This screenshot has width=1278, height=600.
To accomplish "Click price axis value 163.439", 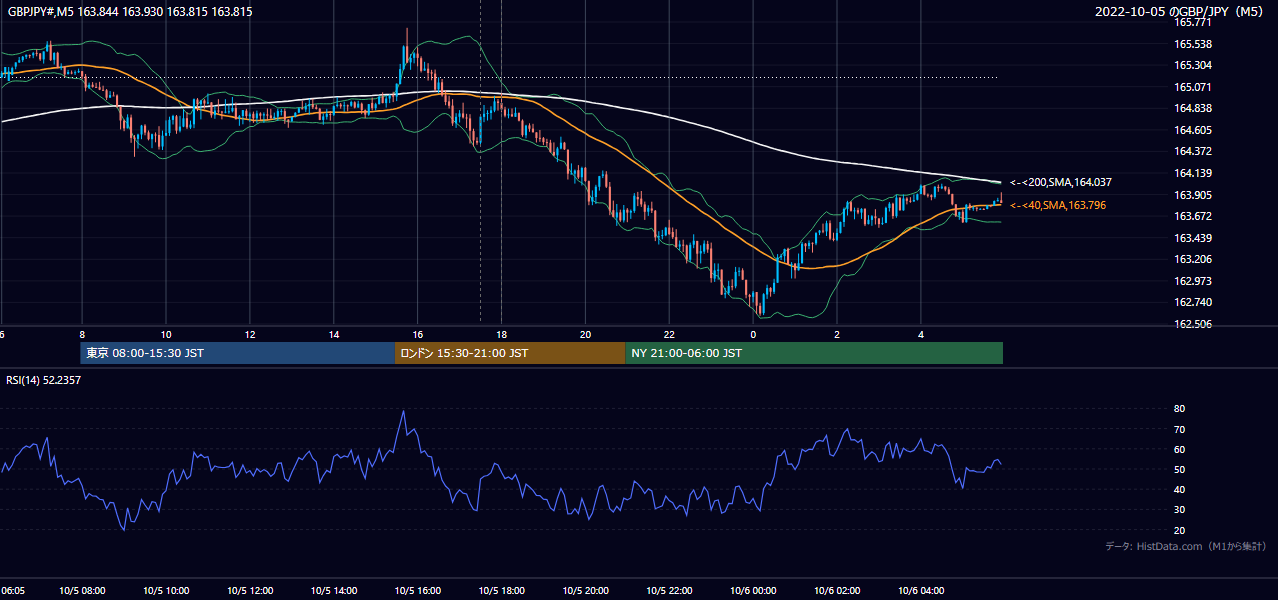I will click(x=1192, y=239).
